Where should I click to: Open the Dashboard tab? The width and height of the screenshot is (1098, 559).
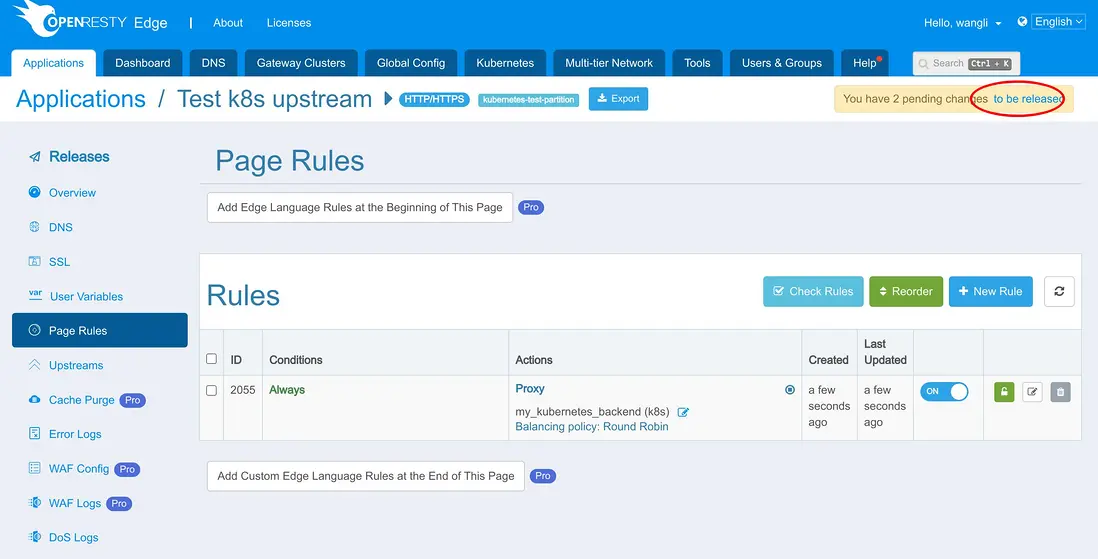pyautogui.click(x=143, y=63)
